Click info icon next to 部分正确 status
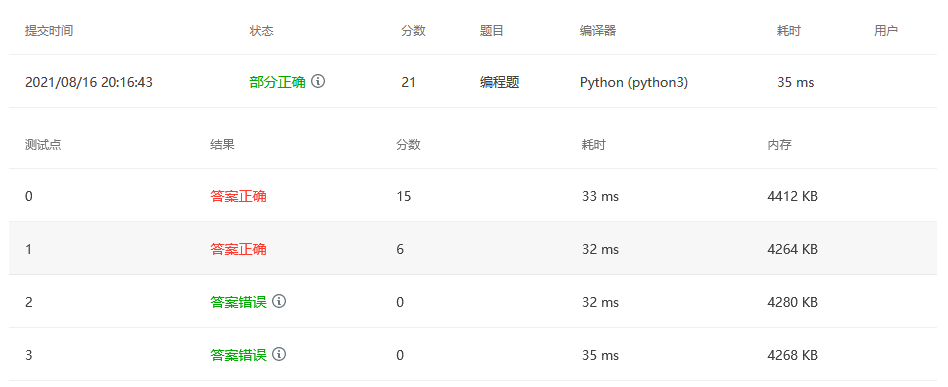Viewport: 948px width, 387px height. [x=318, y=82]
